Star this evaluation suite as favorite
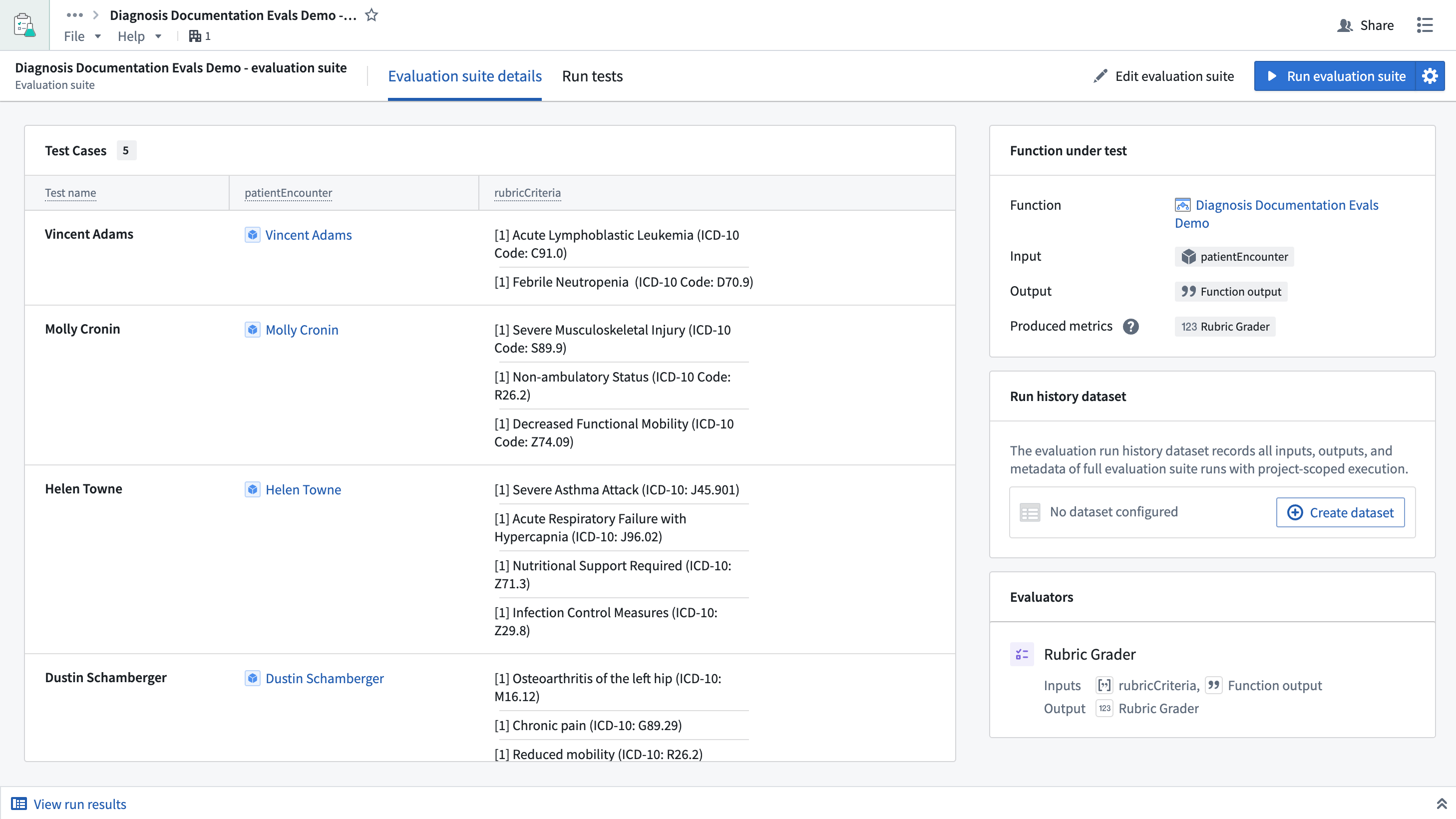Screen dimensions: 1456x819 point(371,15)
